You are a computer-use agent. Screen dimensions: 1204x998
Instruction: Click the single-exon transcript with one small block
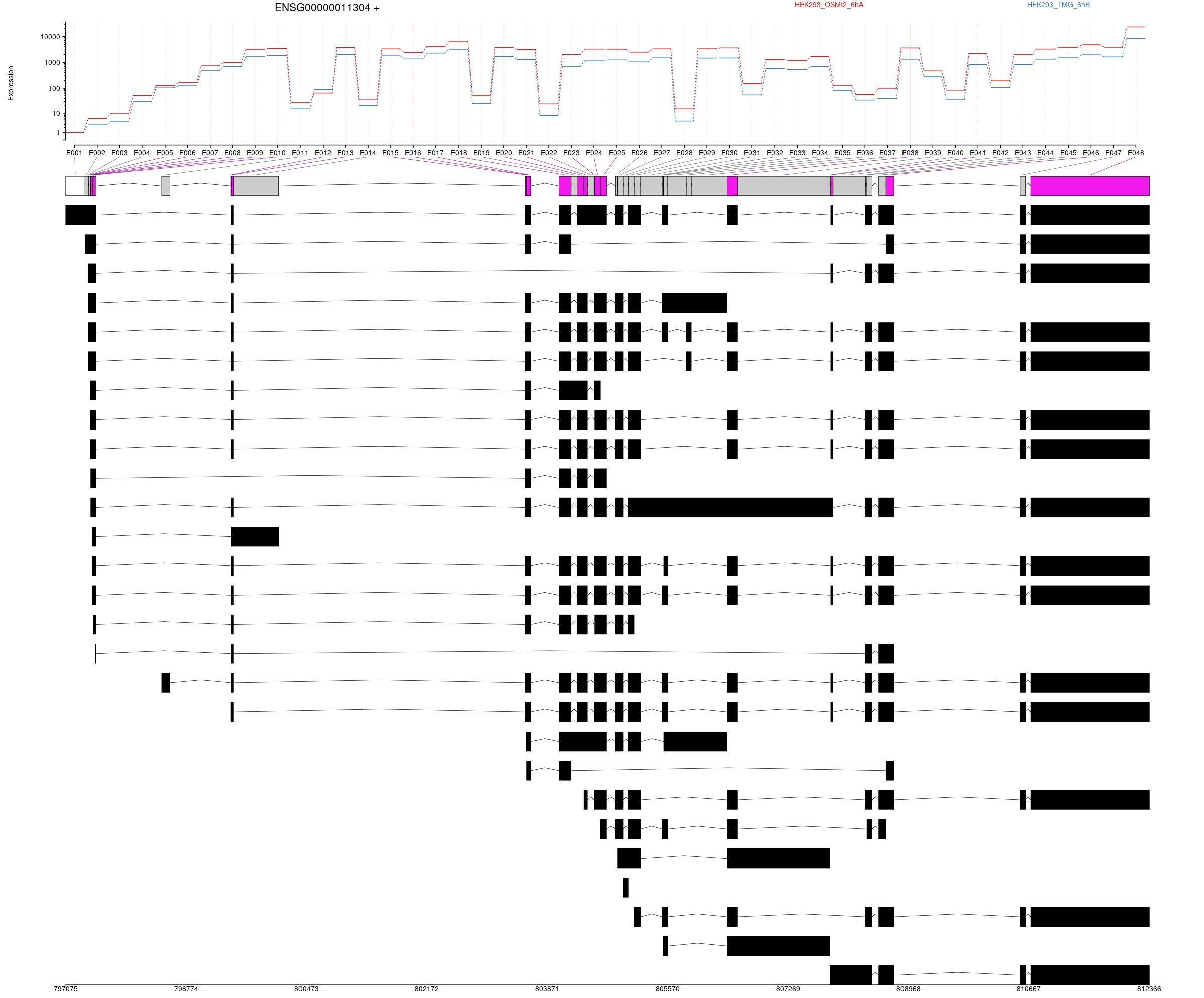[626, 887]
